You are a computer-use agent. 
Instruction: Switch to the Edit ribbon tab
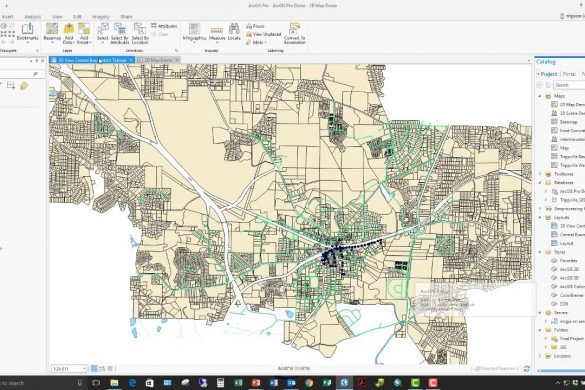coord(77,17)
